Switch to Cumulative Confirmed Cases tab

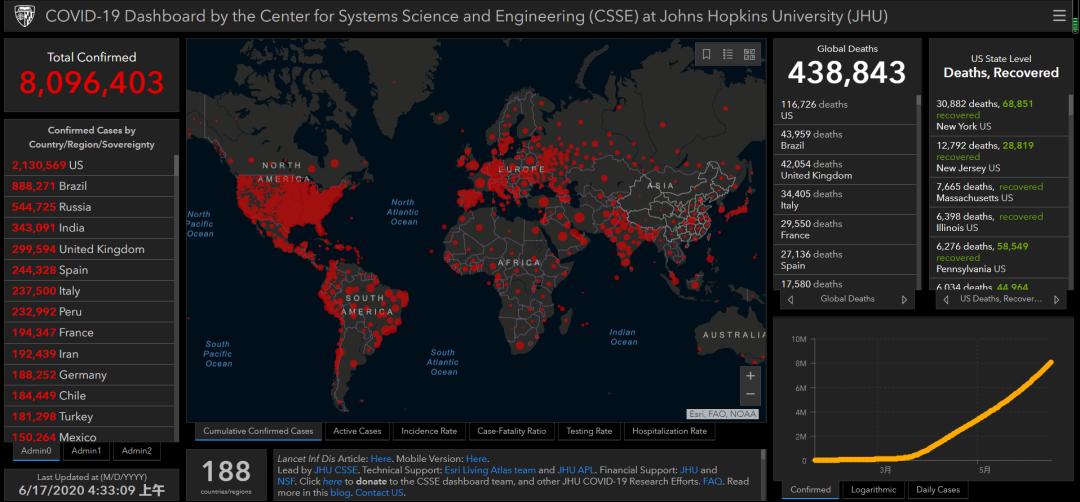(x=258, y=431)
